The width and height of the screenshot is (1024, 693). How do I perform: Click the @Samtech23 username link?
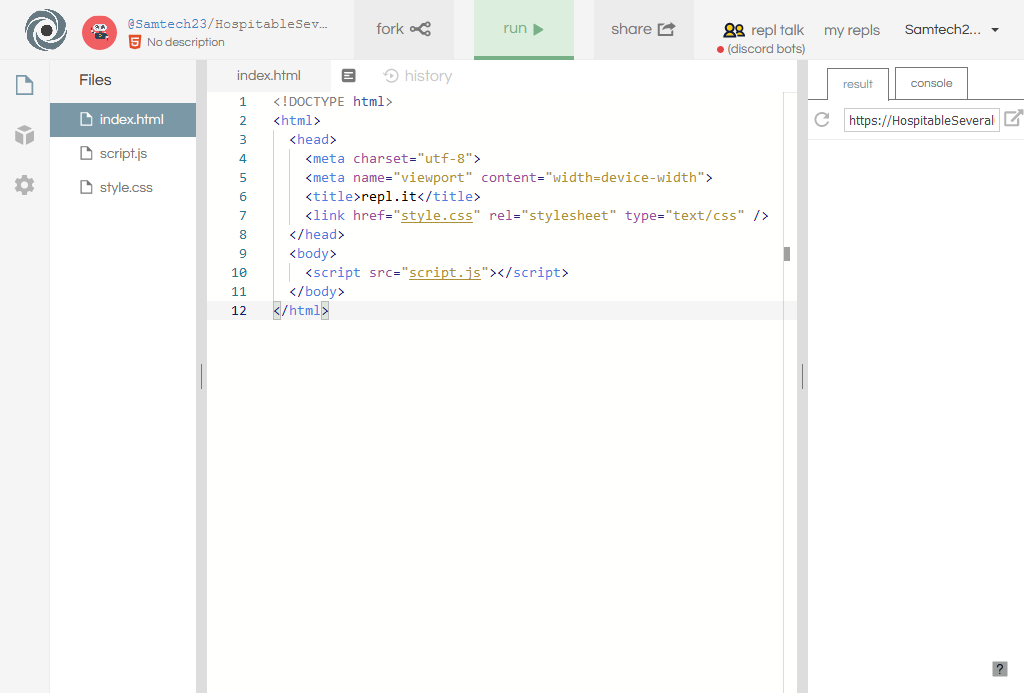[167, 24]
